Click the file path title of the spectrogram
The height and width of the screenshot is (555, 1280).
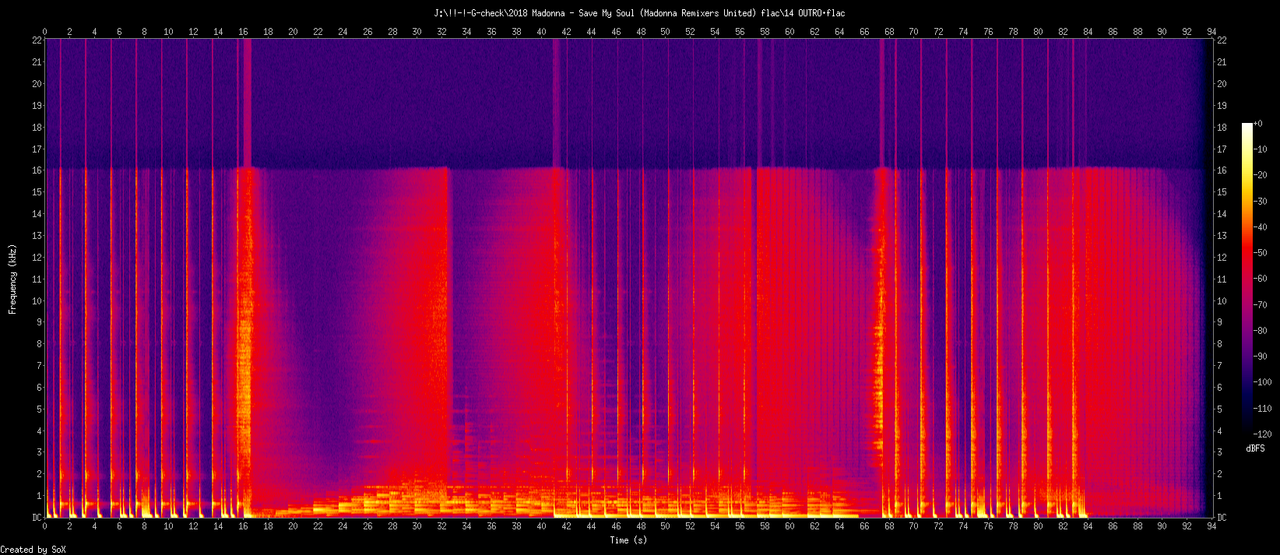coord(640,13)
